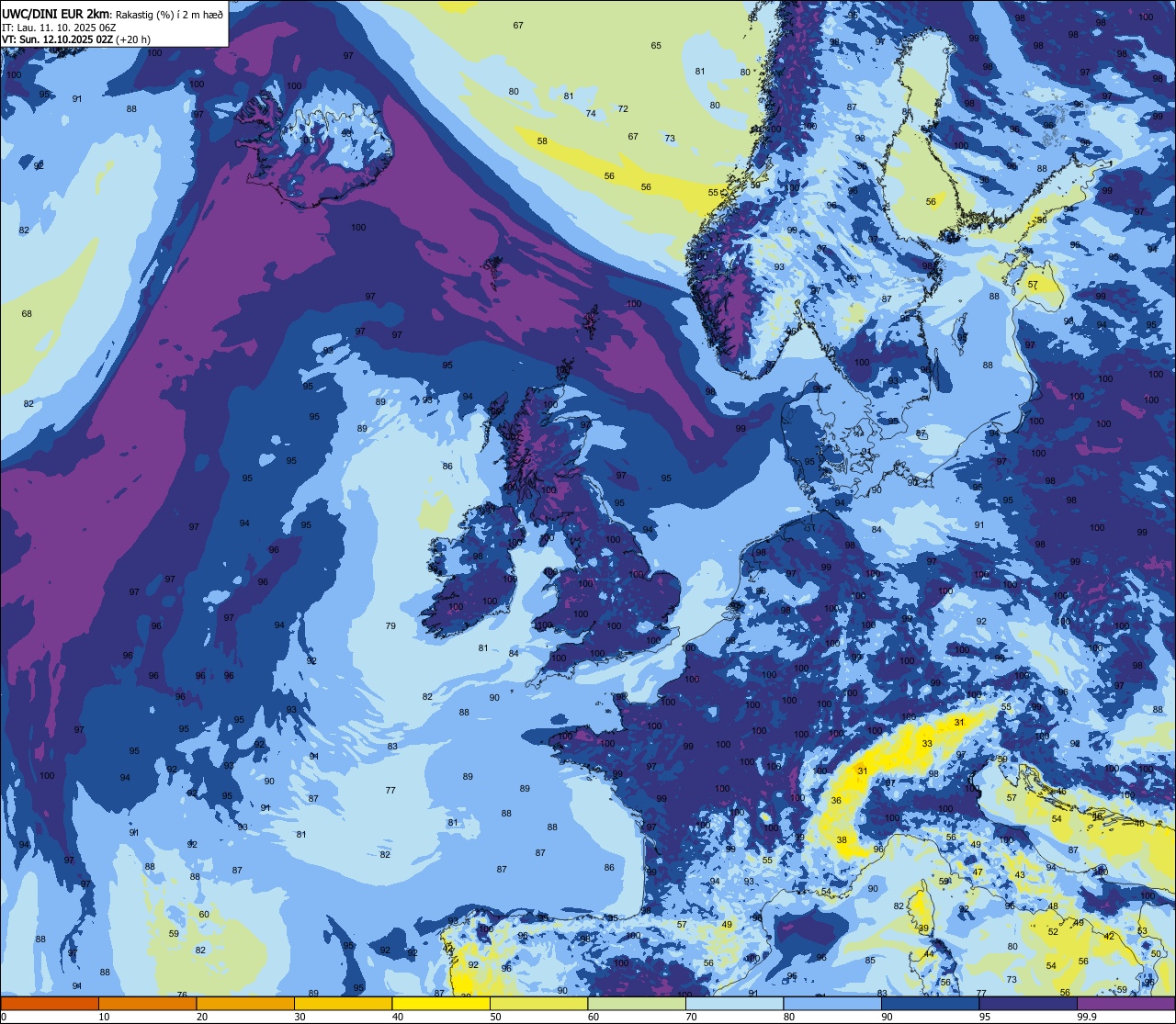Pick the purple legend segment above 99.9
This screenshot has height=1024, width=1176.
(x=1125, y=1003)
